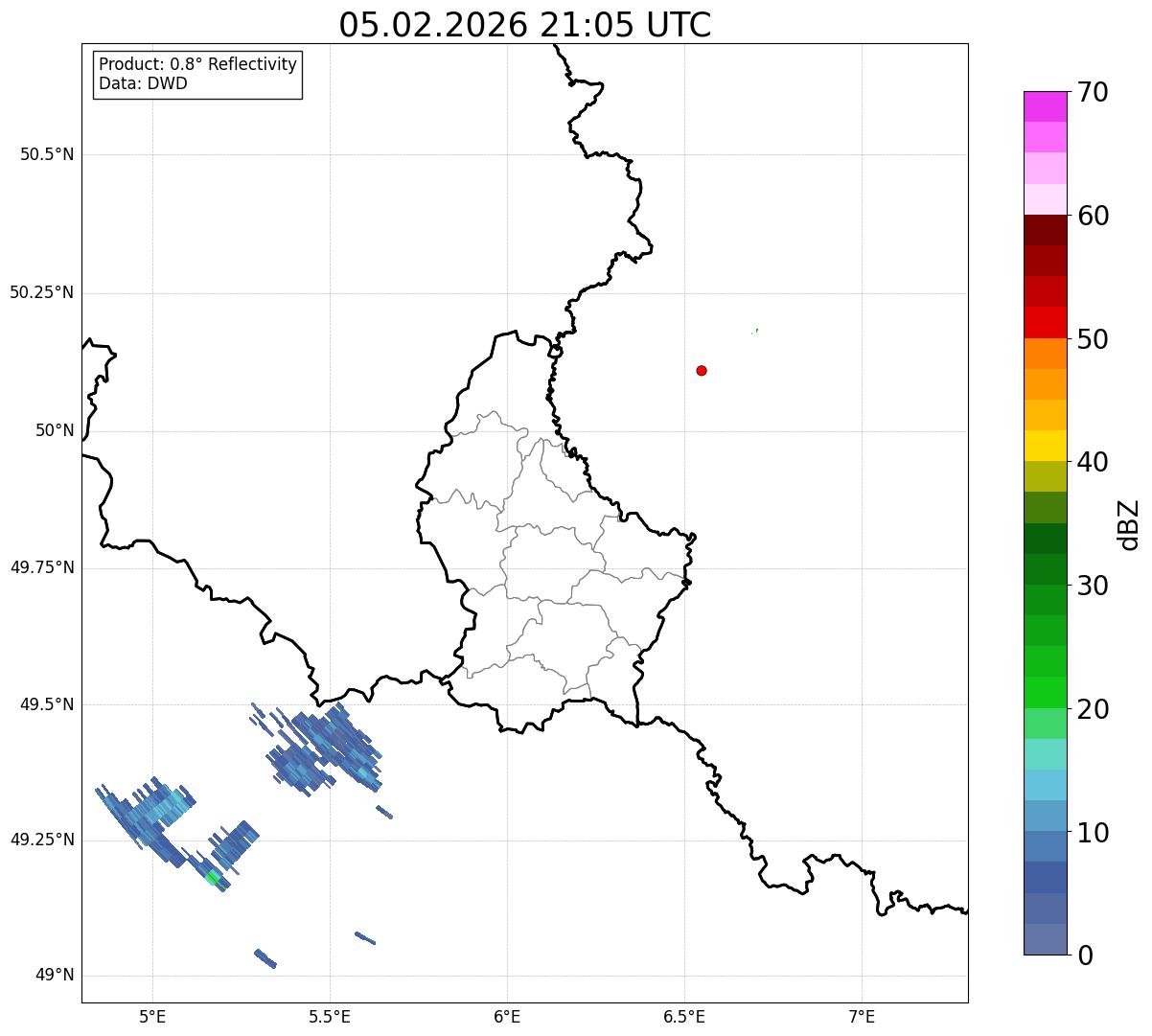Viewport: 1152px width, 1036px height.
Task: Click the title "05.02.2026 21:05 UTC"
Action: (525, 25)
